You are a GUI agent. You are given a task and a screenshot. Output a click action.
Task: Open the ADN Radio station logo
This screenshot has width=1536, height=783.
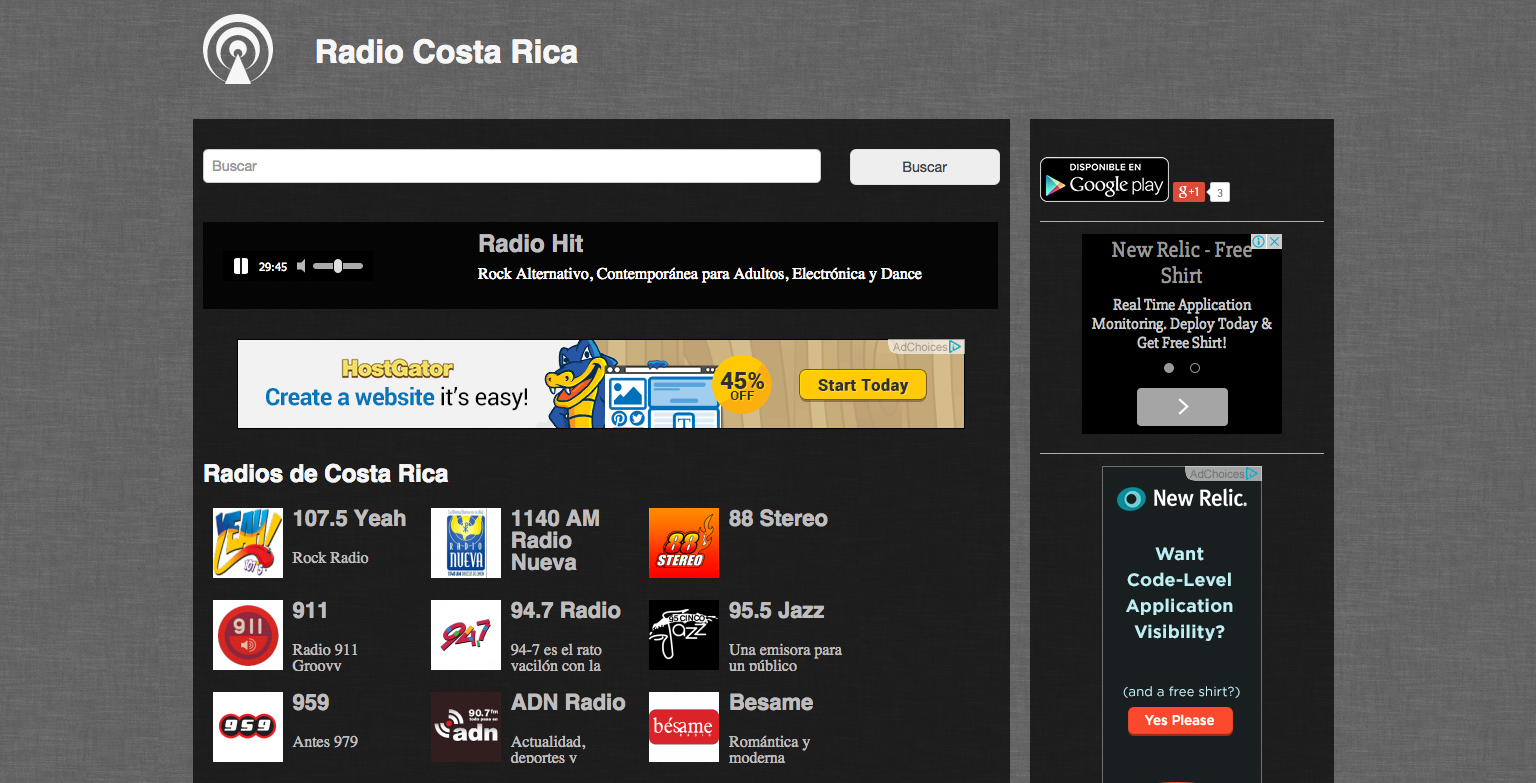[466, 727]
